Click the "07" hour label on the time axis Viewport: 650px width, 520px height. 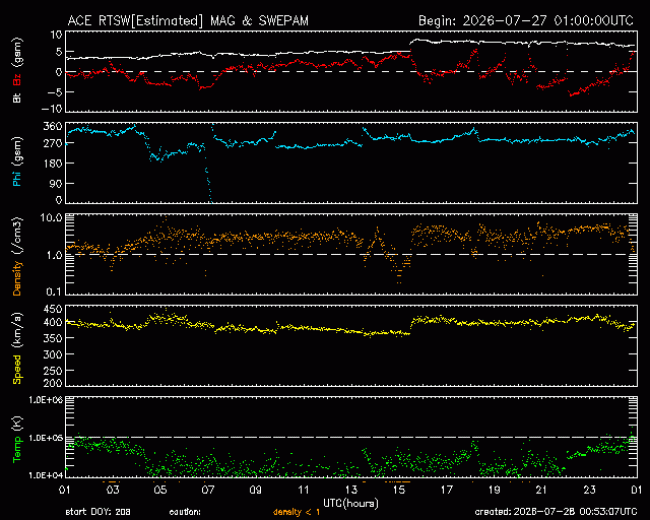tap(208, 490)
